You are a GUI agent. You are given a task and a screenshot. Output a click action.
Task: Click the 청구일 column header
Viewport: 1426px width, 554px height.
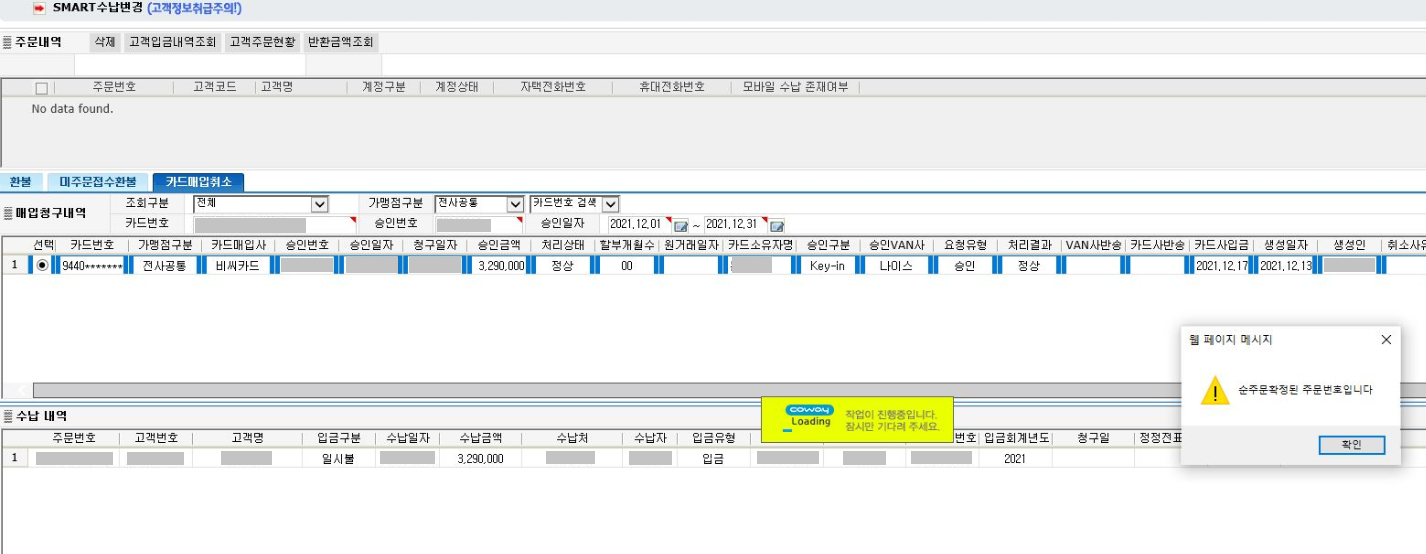[1093, 438]
